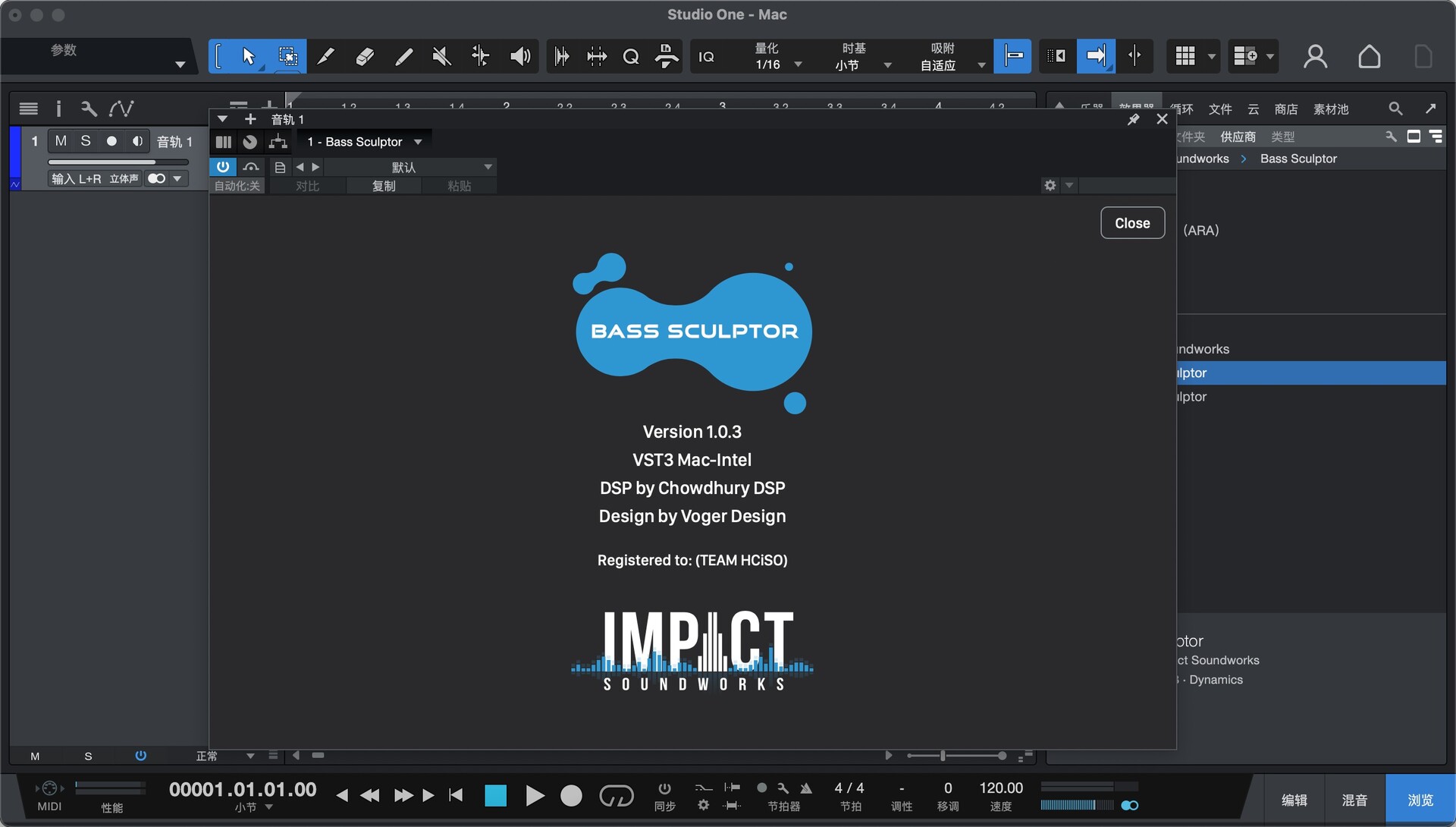
Task: Open the 混音 mix view
Action: [x=1355, y=800]
